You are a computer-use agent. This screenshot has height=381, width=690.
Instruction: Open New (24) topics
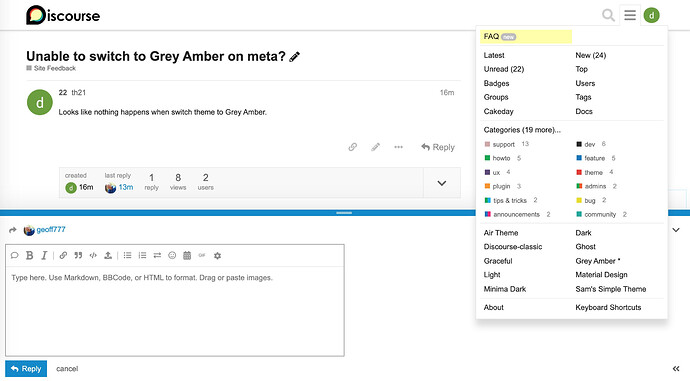[591, 55]
